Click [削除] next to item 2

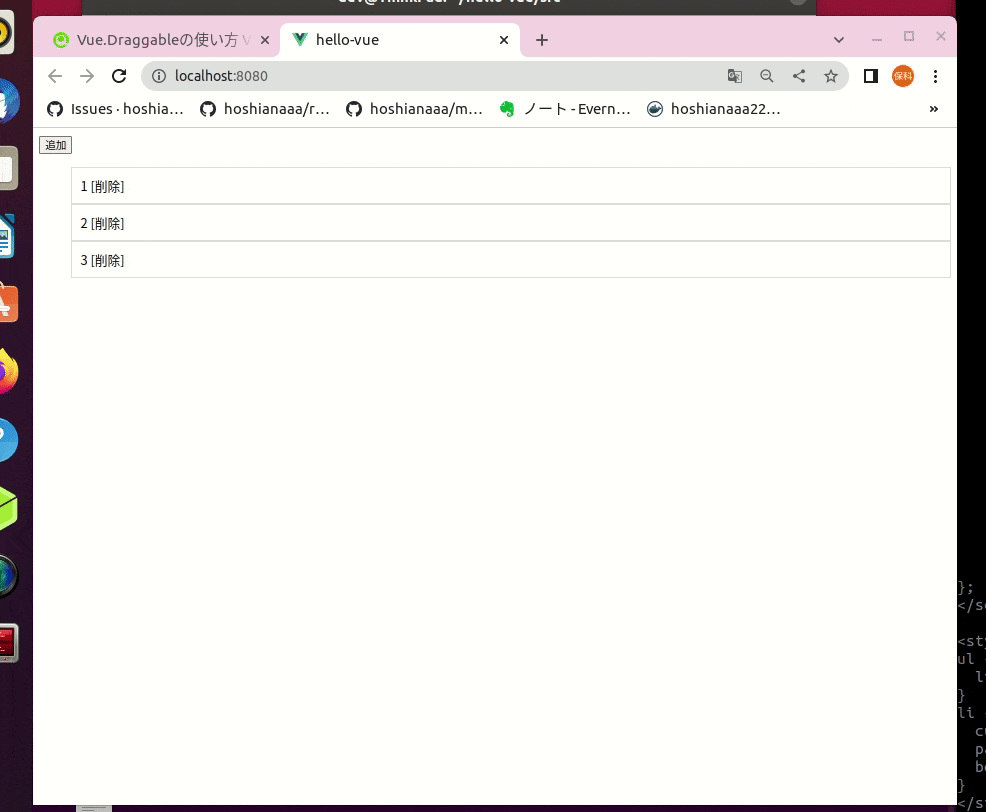pyautogui.click(x=106, y=223)
